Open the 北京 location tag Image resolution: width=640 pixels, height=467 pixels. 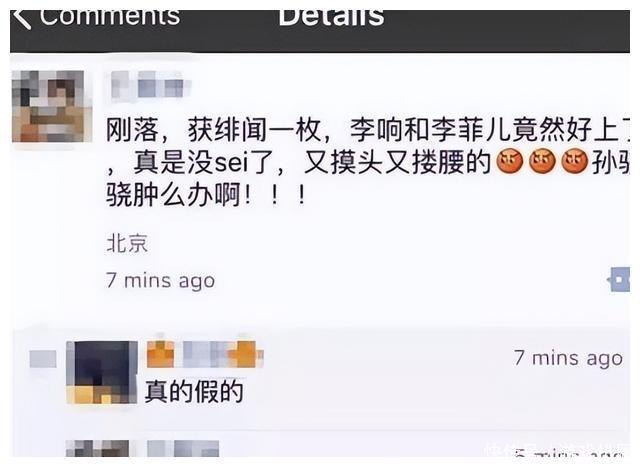point(127,243)
